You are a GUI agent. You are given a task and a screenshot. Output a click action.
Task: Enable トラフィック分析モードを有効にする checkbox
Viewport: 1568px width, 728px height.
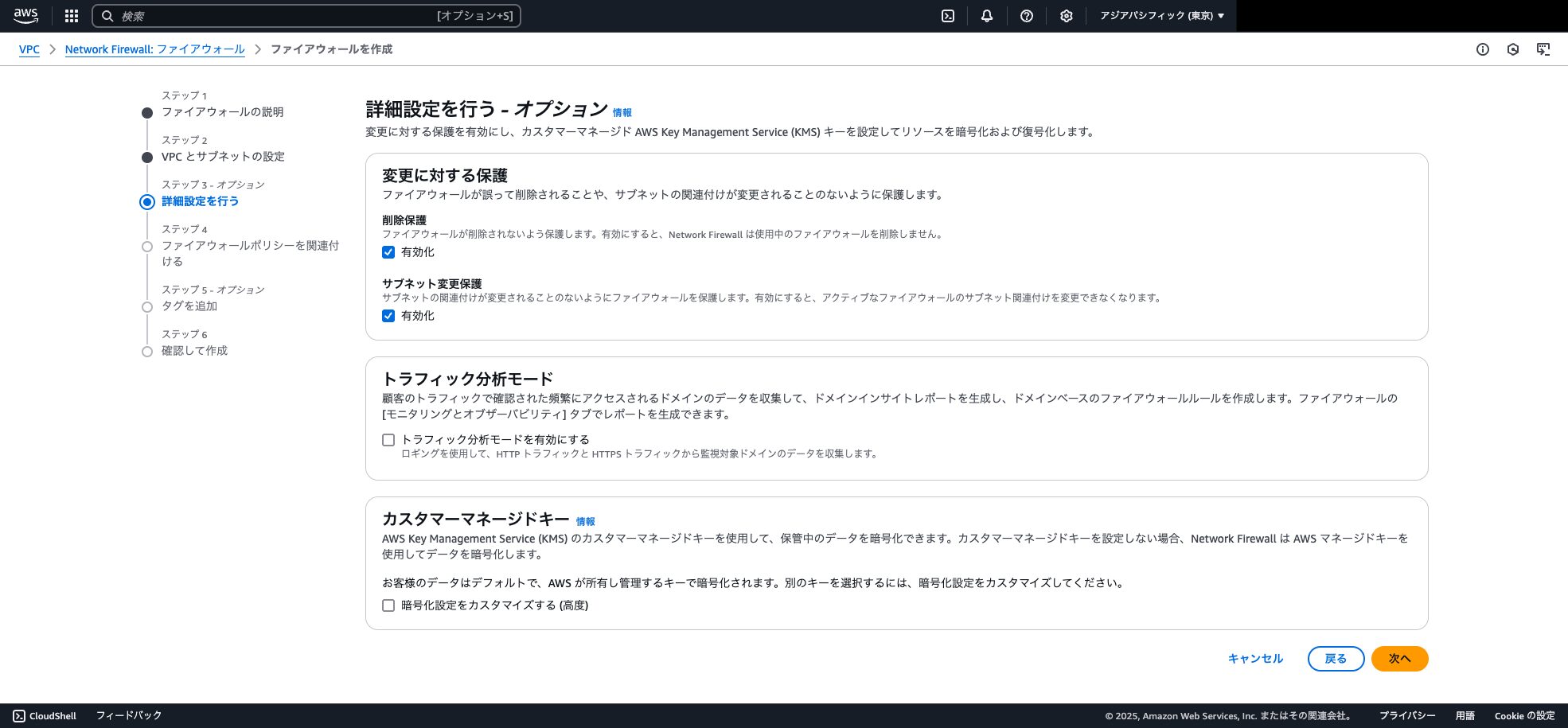388,440
